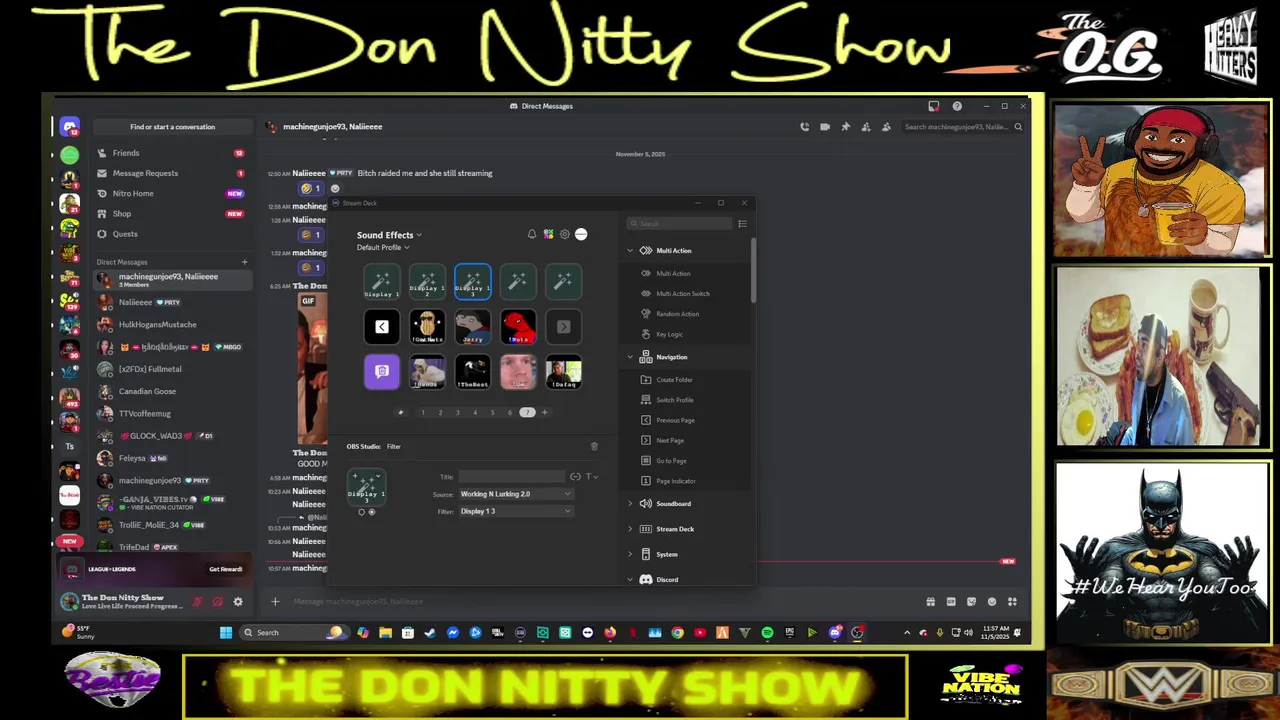Viewport: 1280px width, 720px height.
Task: Click the '!GotNuts' peanut key
Action: point(427,327)
